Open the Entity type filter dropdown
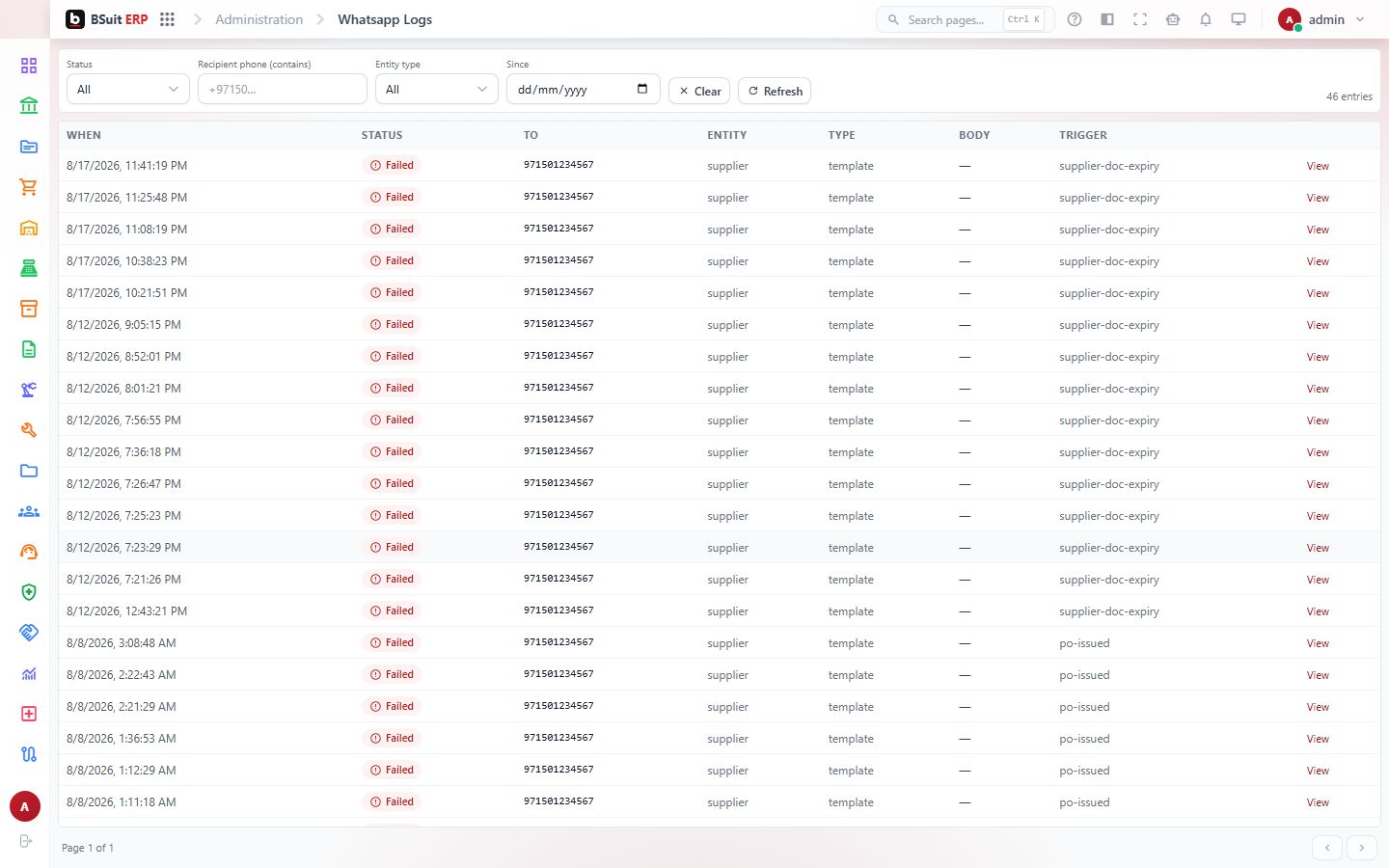 [x=436, y=89]
